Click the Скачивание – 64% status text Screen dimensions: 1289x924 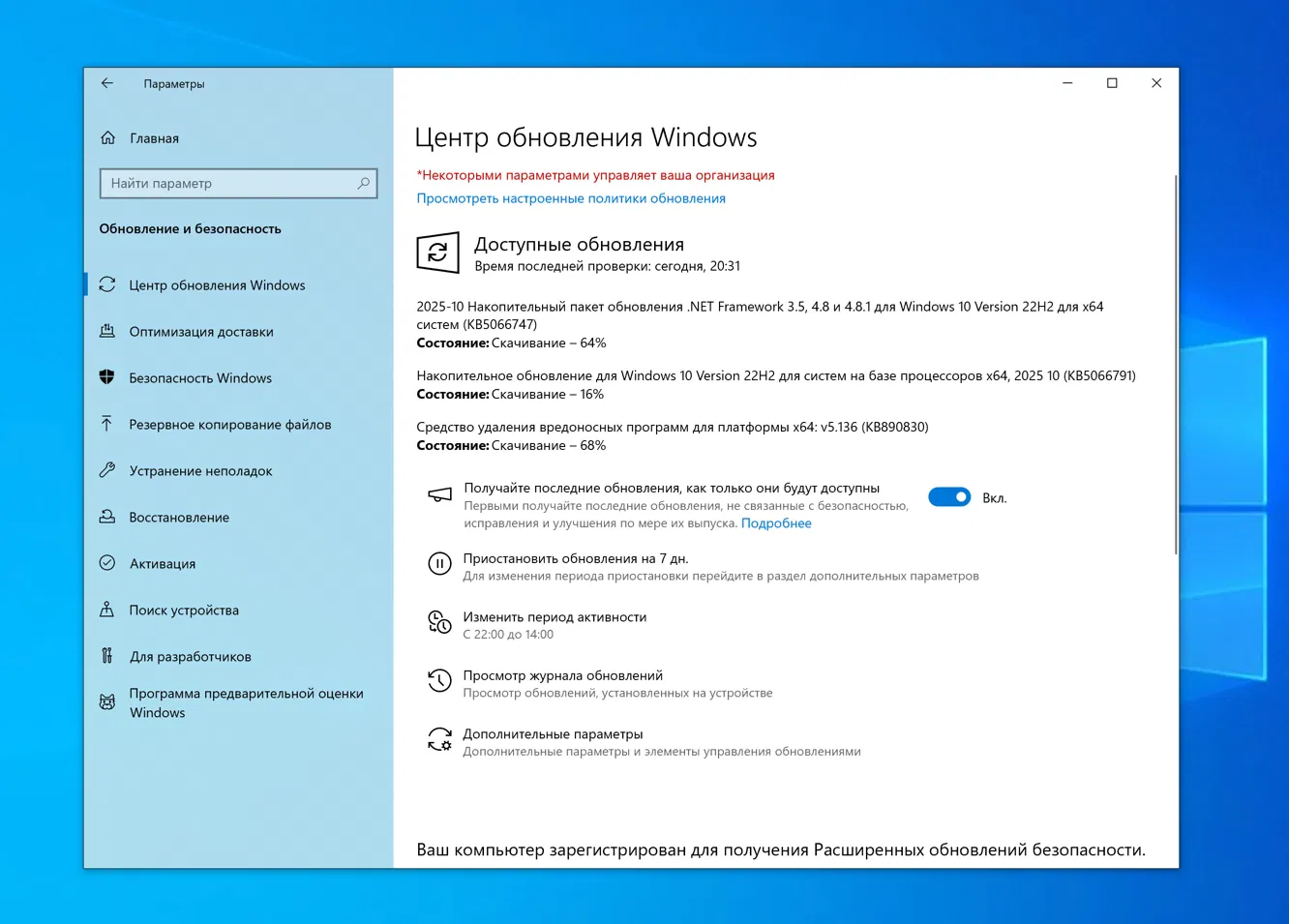(x=549, y=343)
